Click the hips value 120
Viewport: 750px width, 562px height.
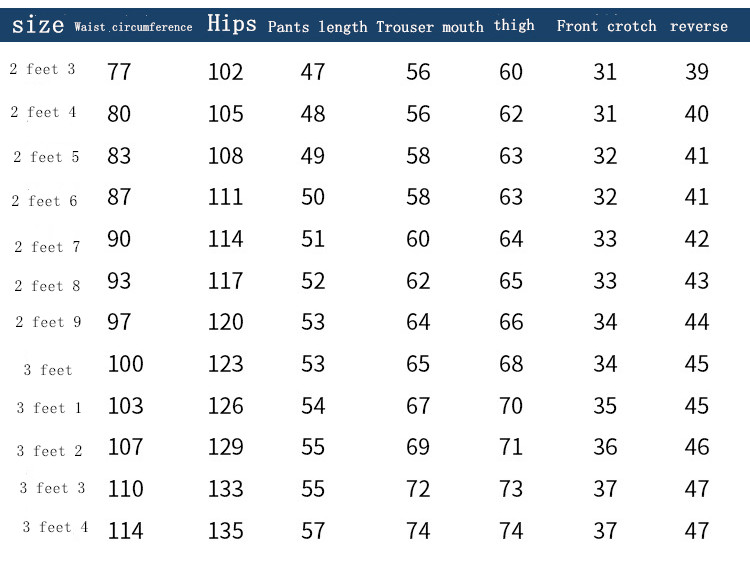pos(225,322)
